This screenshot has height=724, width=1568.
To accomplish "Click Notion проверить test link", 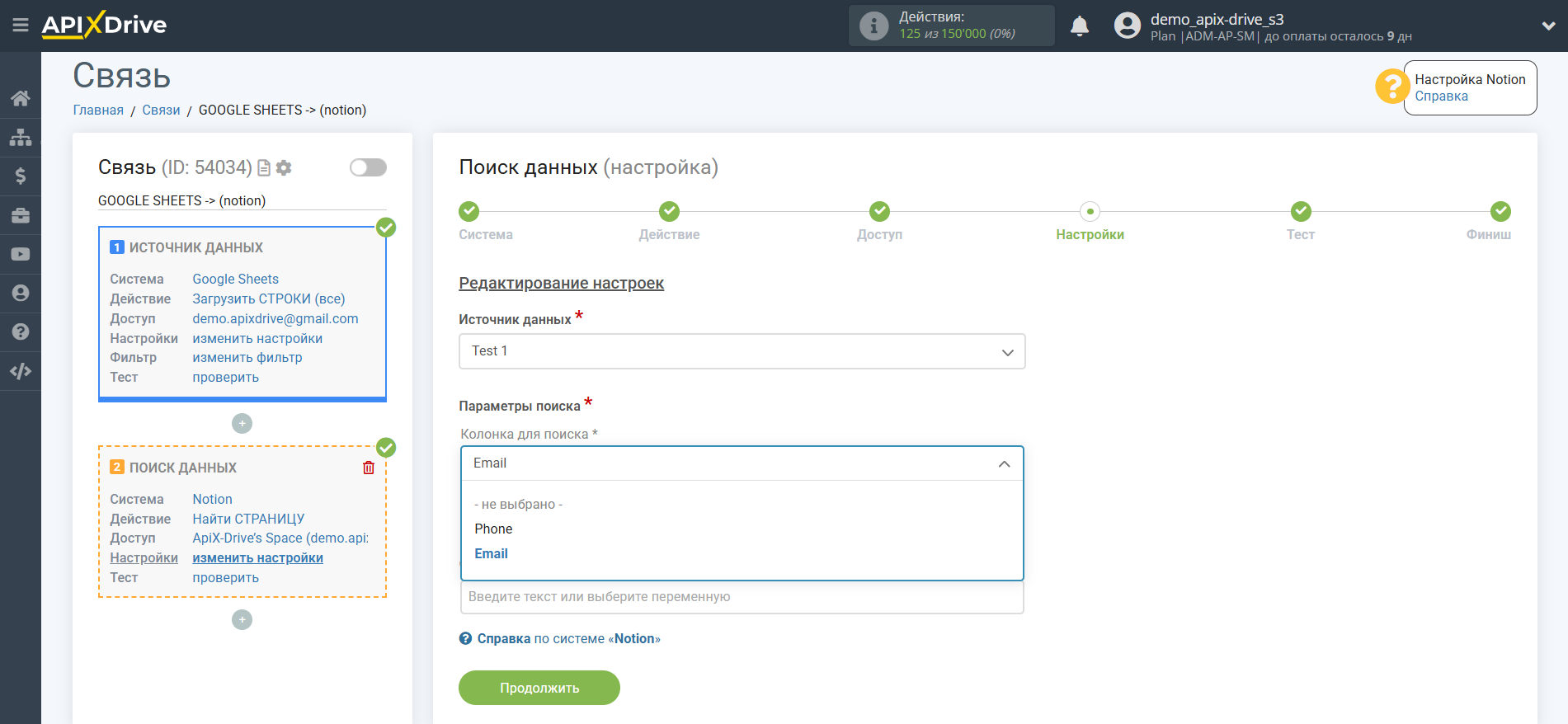I will coord(225,577).
